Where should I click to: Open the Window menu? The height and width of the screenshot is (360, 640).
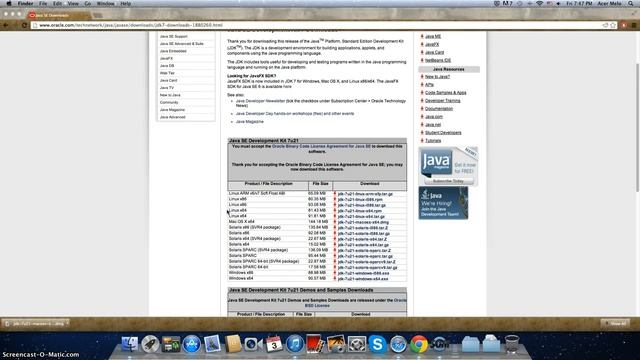[x=105, y=3]
